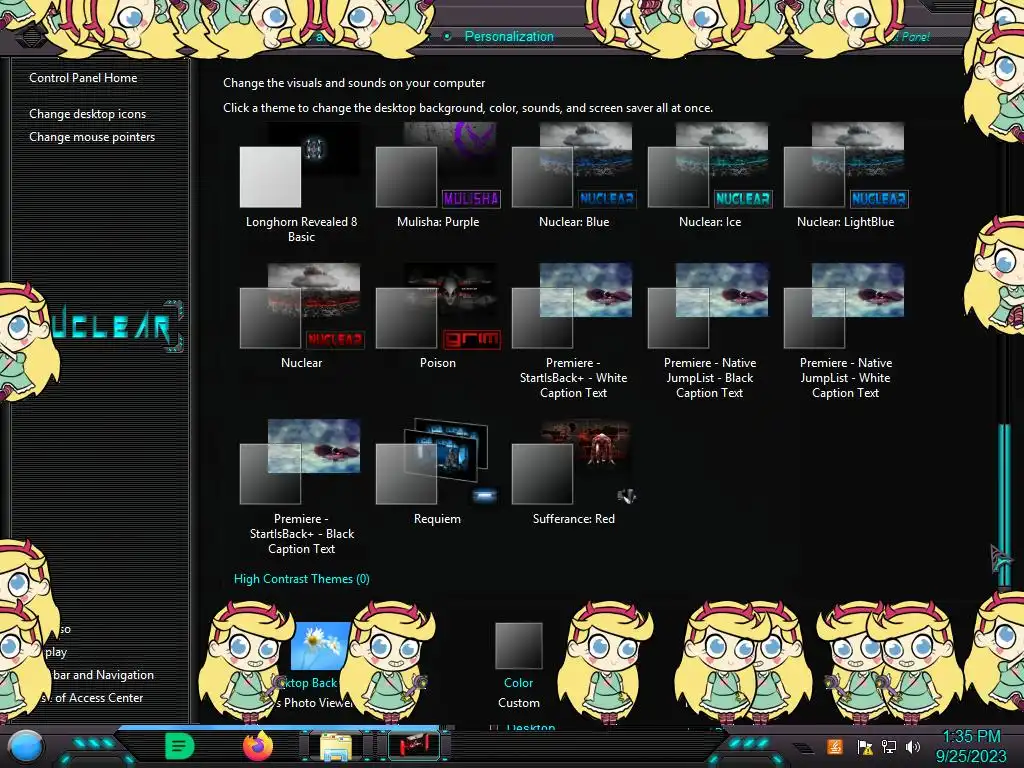
Task: Apply the Sufferance: Red theme
Action: (573, 473)
